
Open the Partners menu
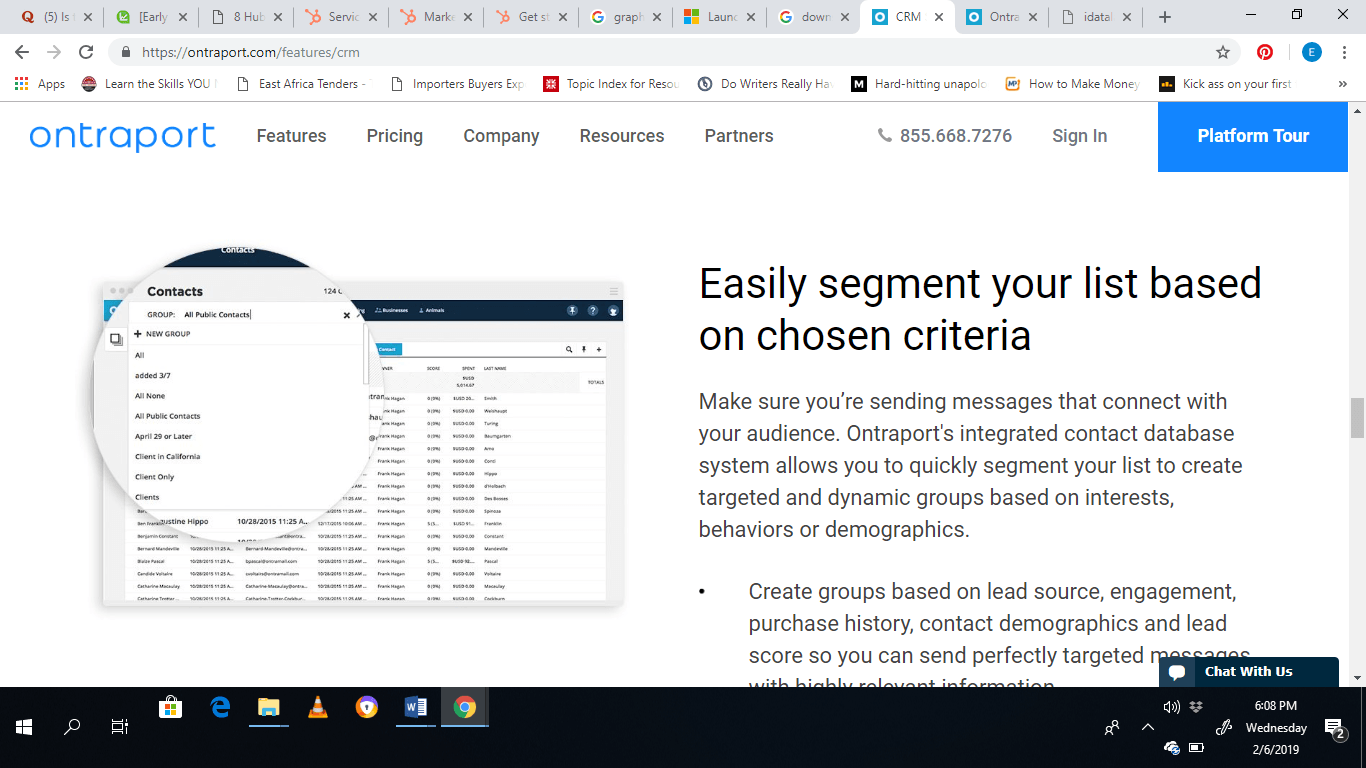[x=739, y=136]
